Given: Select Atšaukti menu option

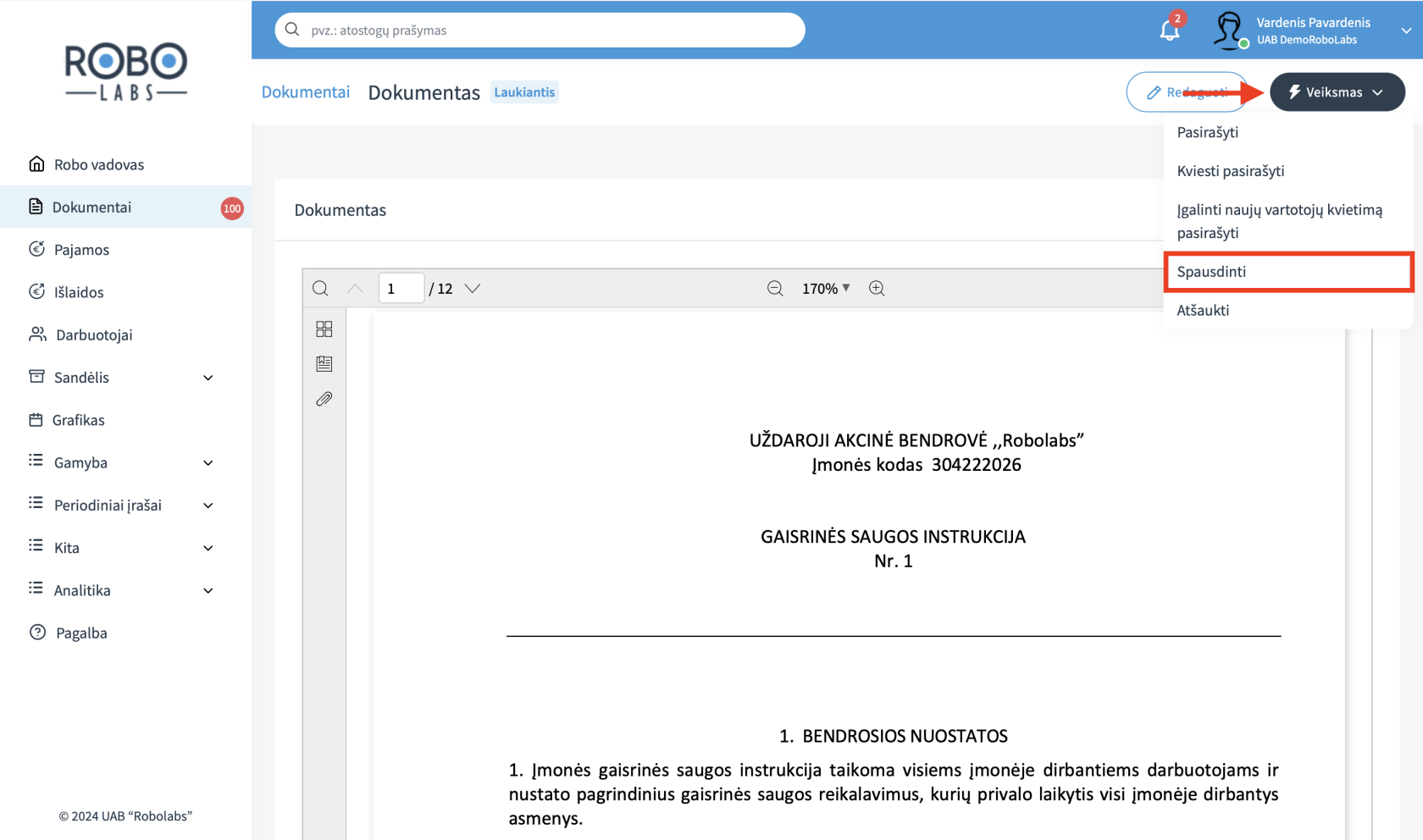Looking at the screenshot, I should point(1288,310).
